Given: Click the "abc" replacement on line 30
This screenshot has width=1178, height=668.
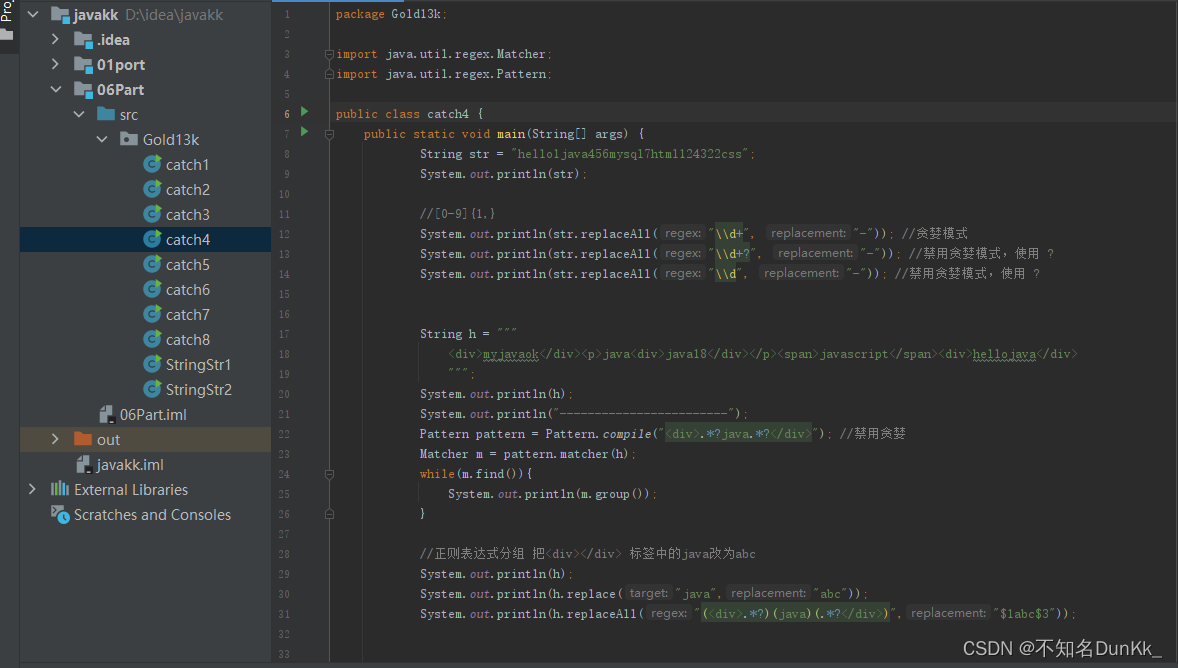Looking at the screenshot, I should point(830,594).
